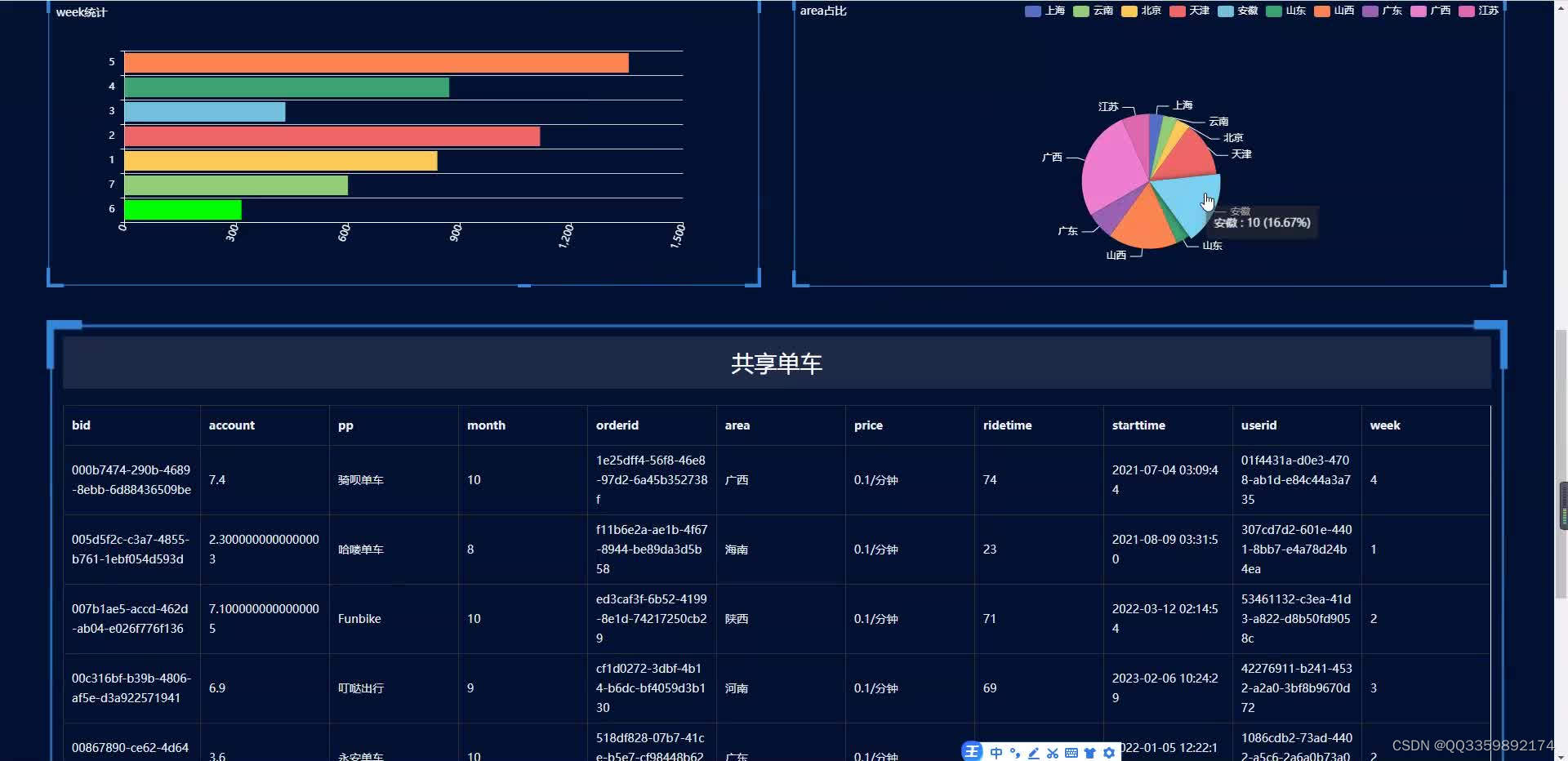Toggle 云南 legend item in area chart
The image size is (1568, 761).
point(1093,11)
